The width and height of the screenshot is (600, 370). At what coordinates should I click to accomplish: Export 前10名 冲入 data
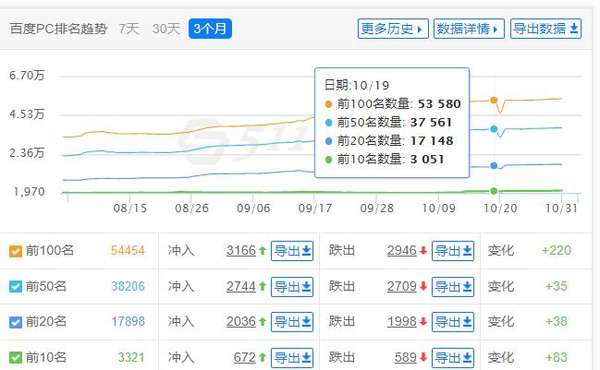[292, 358]
